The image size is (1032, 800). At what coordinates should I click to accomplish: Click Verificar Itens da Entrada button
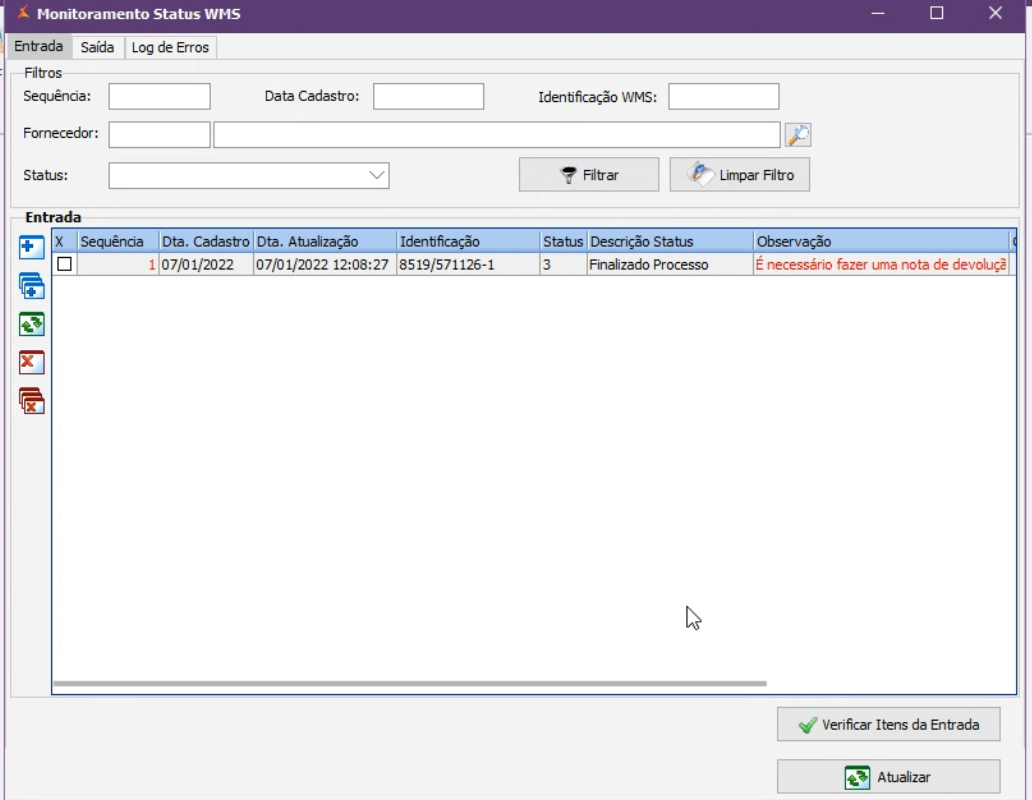[889, 724]
